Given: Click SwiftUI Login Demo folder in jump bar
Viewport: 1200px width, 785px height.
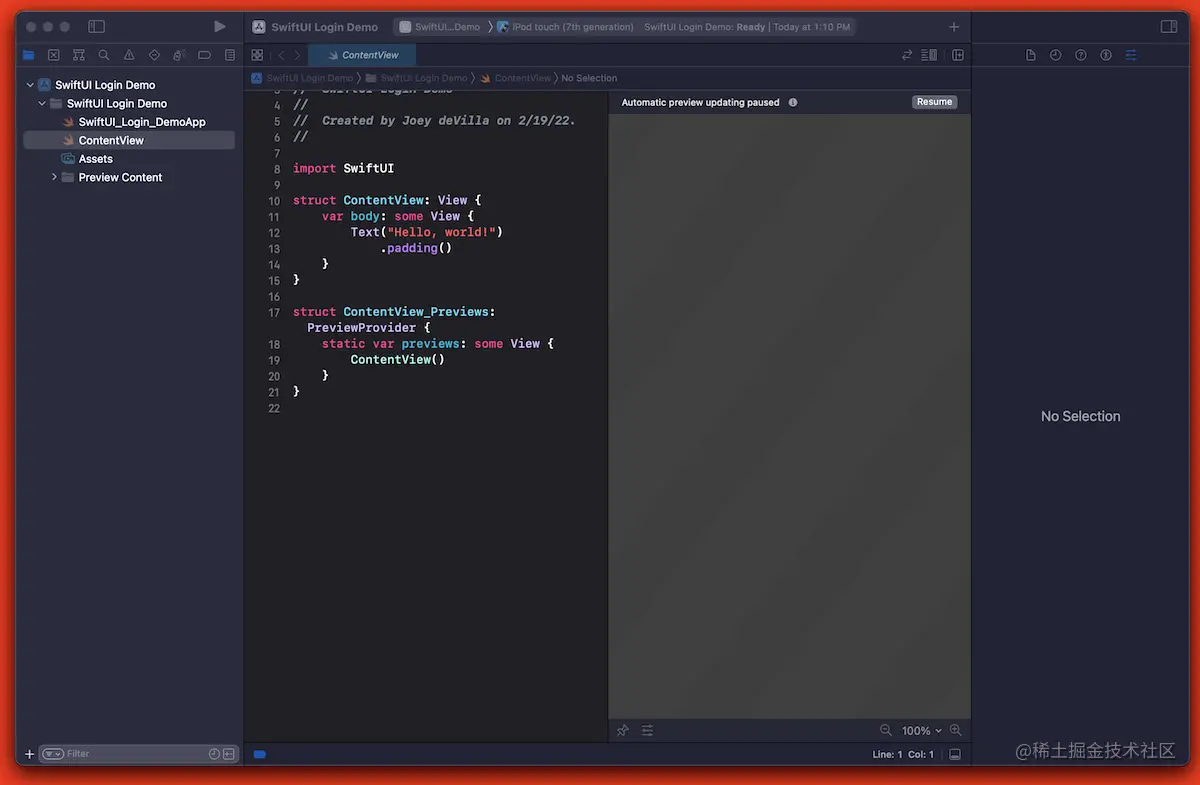Looking at the screenshot, I should [417, 78].
